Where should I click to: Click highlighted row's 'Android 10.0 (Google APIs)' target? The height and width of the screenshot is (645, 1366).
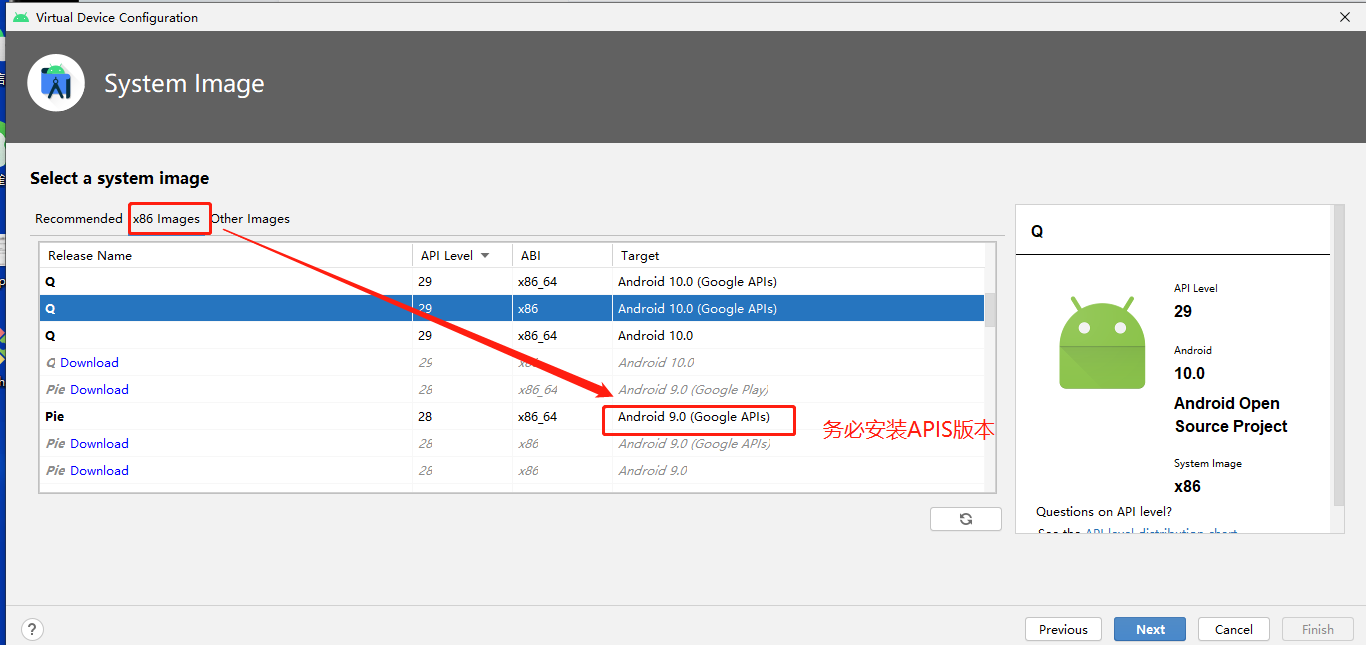click(697, 309)
